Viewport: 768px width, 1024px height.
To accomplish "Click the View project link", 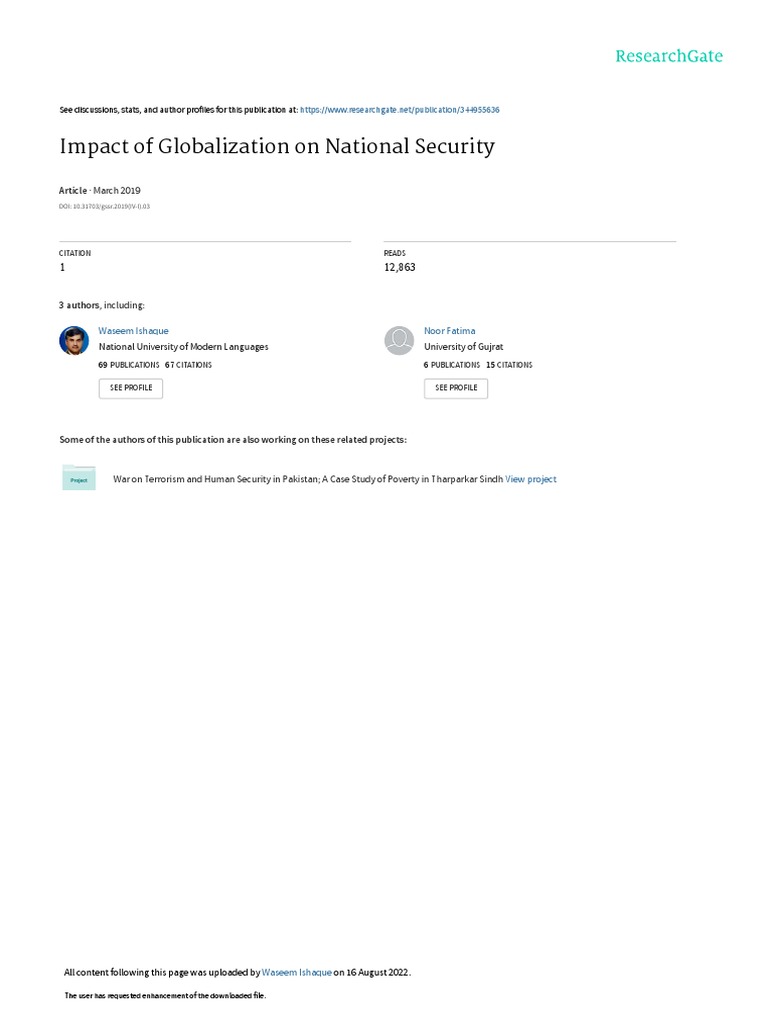I will pyautogui.click(x=530, y=479).
